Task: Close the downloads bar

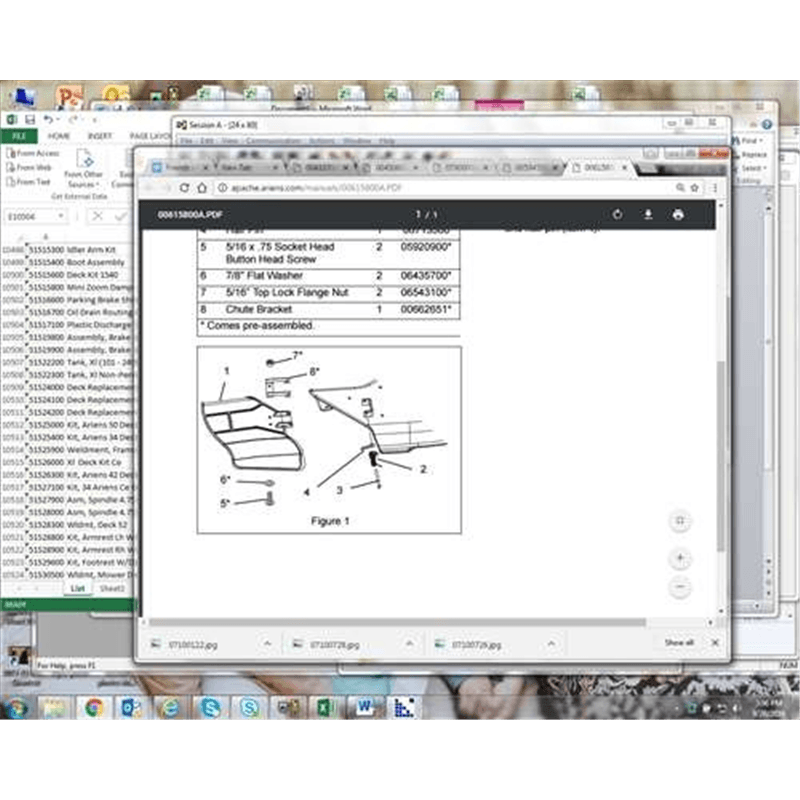Action: pyautogui.click(x=714, y=643)
